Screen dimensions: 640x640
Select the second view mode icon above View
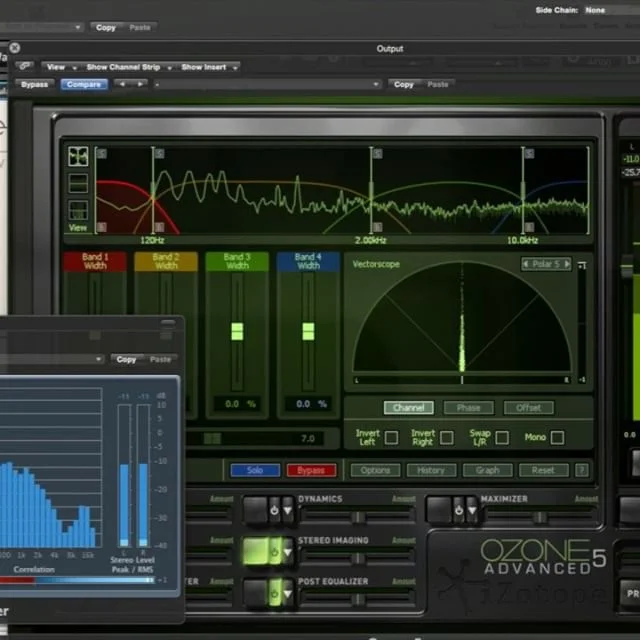78,183
